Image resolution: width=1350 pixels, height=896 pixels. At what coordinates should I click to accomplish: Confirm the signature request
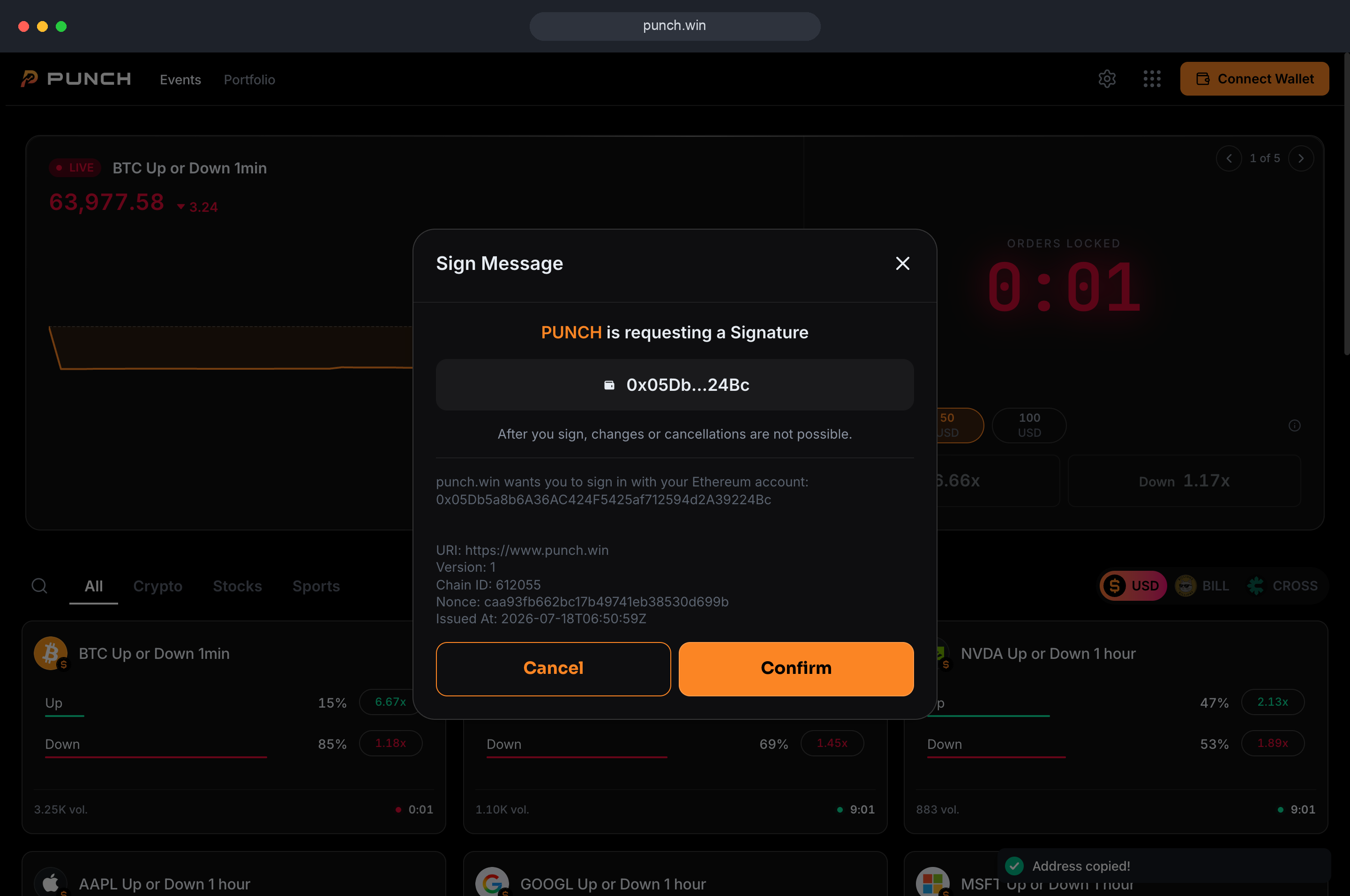[795, 669]
